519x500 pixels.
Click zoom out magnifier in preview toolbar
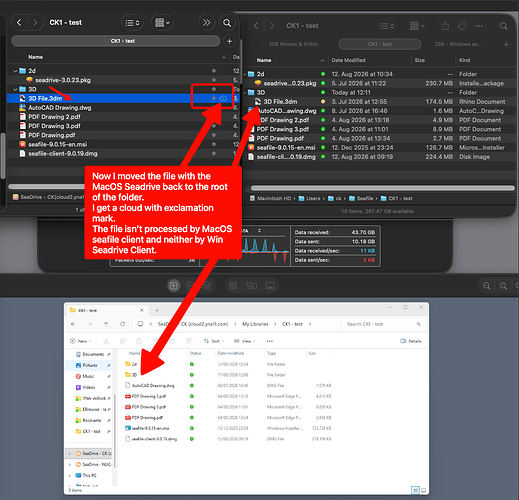click(x=486, y=286)
